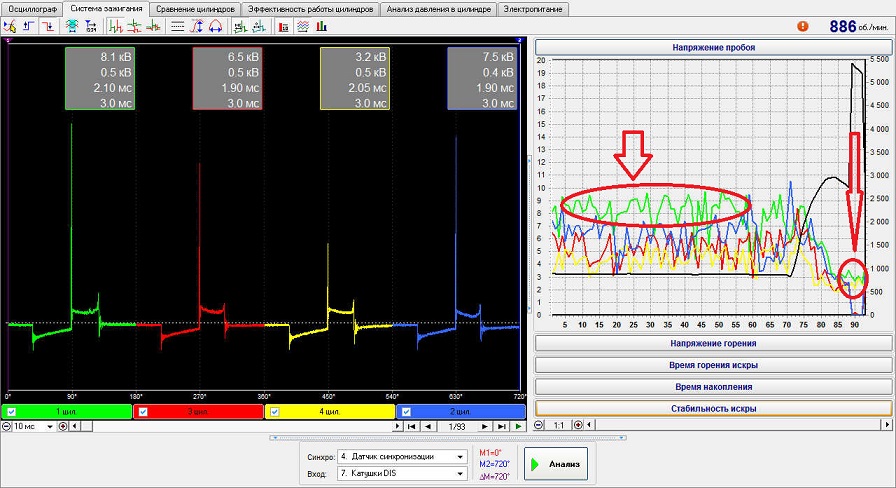Choose the rising edge trigger icon
Viewport: 896px width, 488px height.
(29, 26)
